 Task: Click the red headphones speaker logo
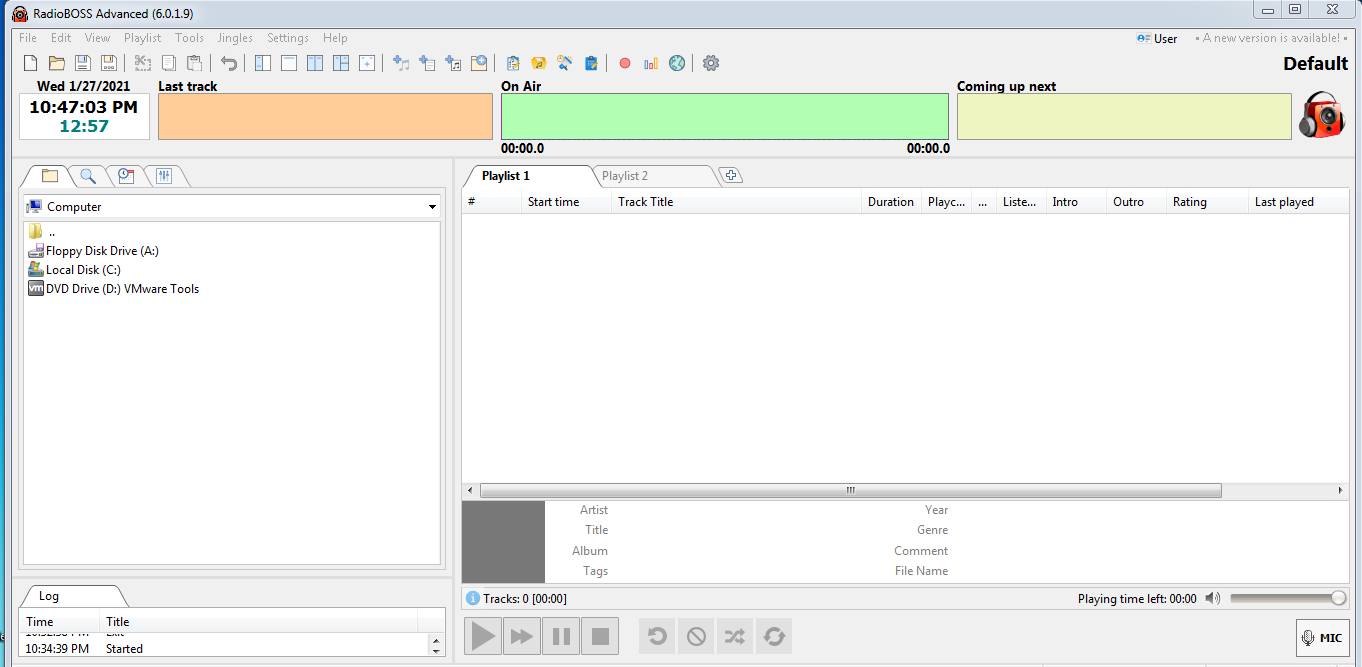pyautogui.click(x=1322, y=114)
